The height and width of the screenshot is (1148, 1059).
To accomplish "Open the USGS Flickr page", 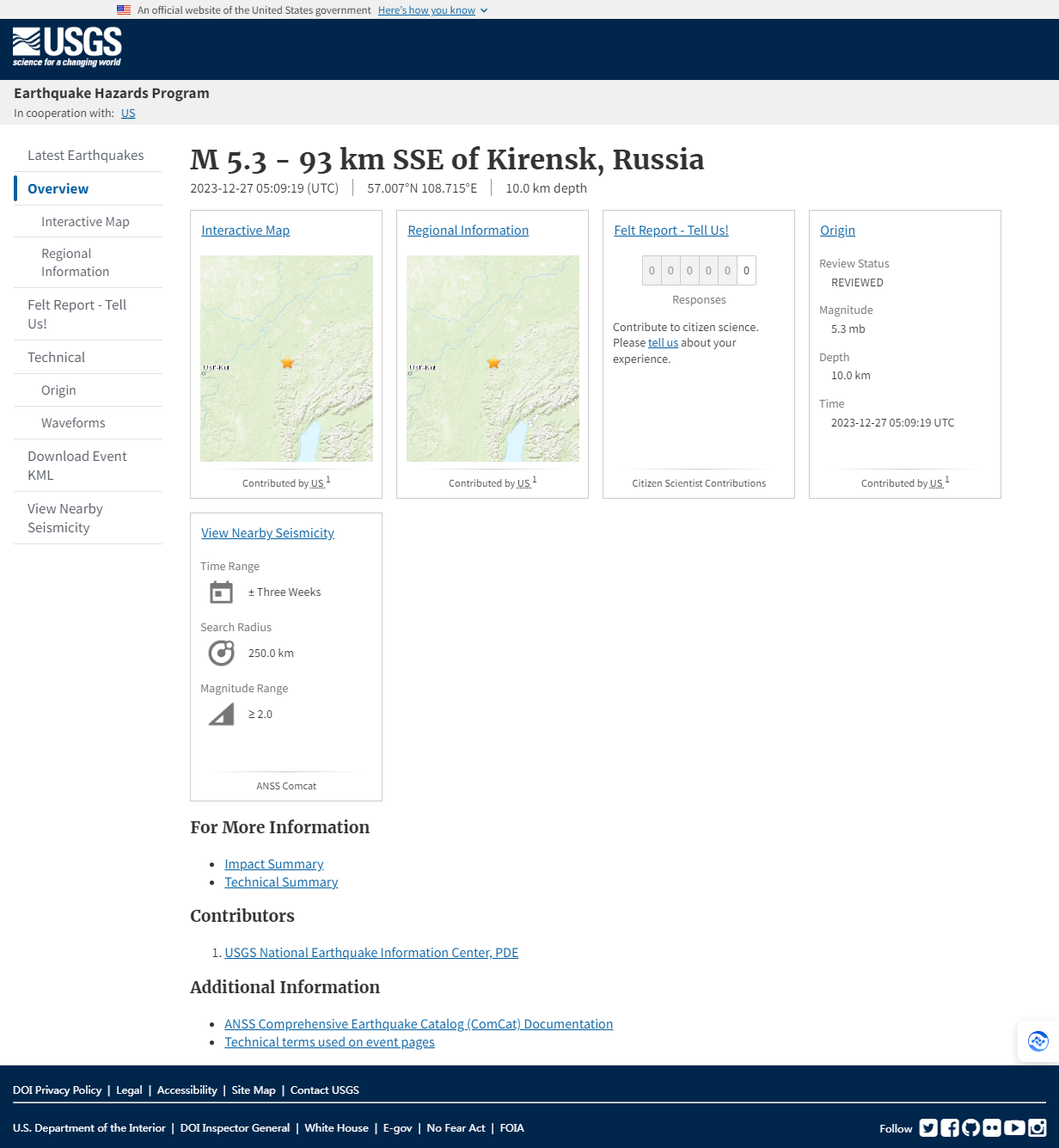I will coord(992,1127).
